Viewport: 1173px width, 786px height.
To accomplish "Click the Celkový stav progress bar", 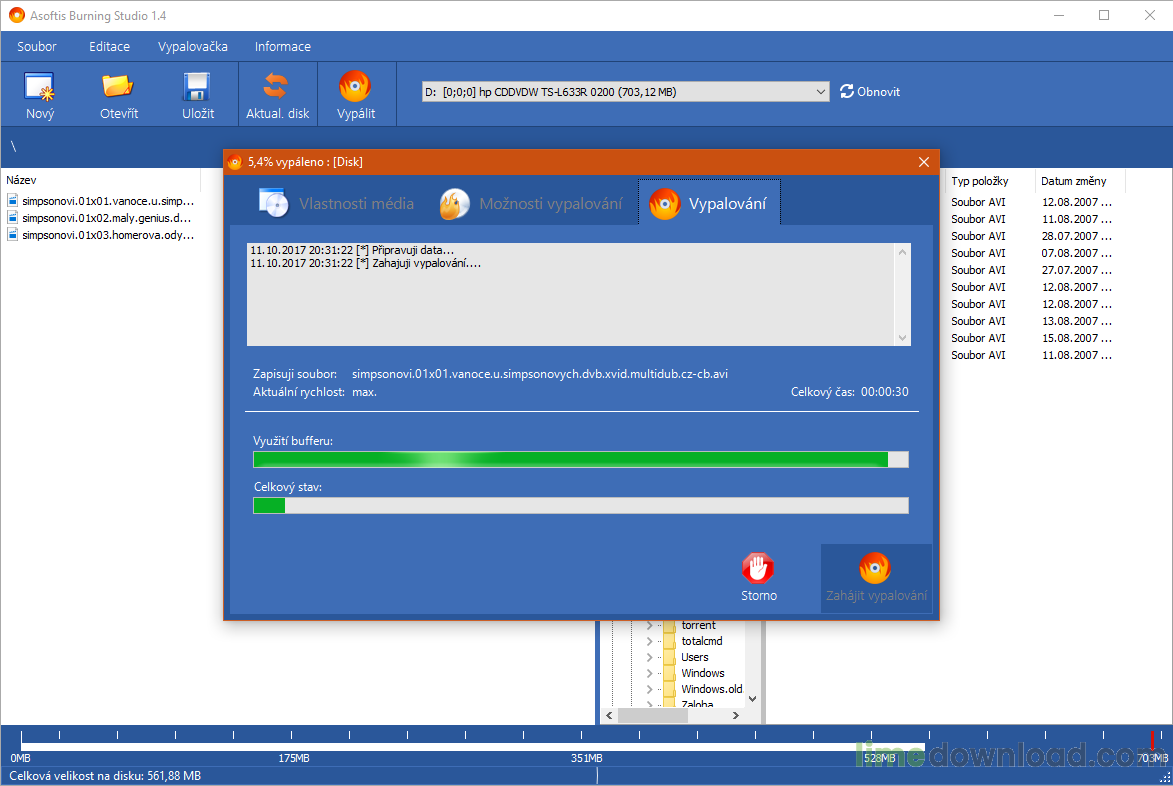I will click(x=580, y=506).
